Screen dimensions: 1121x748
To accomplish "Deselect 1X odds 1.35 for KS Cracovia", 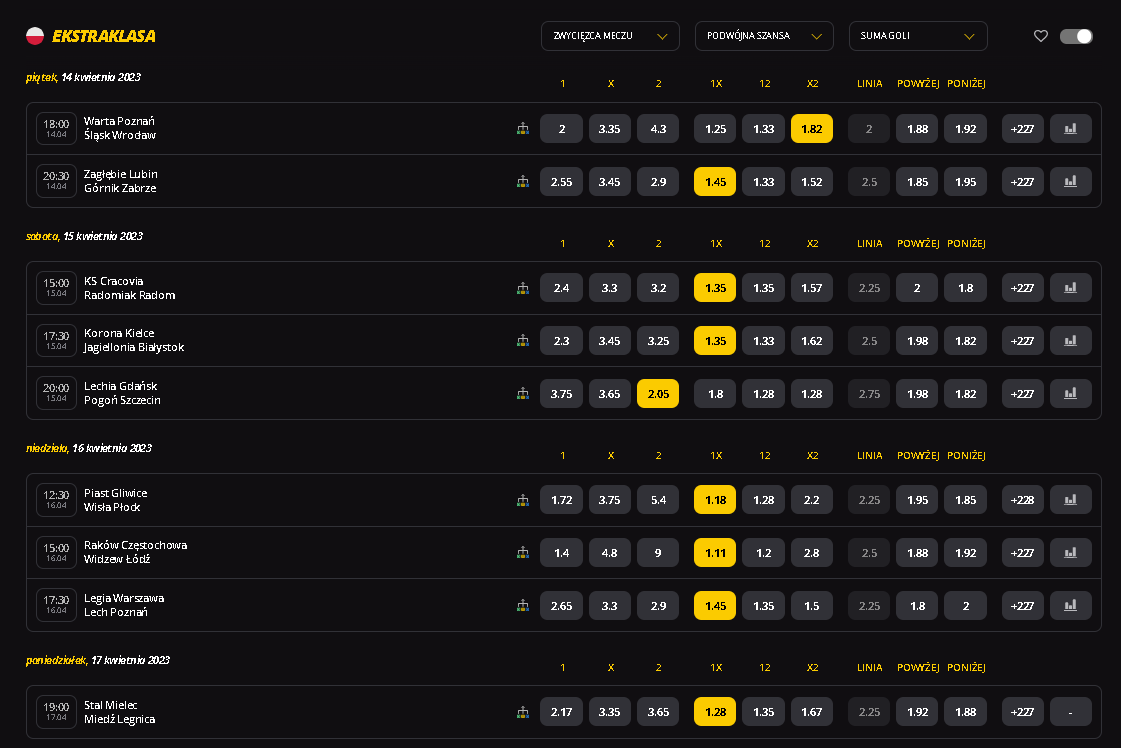I will tap(715, 287).
